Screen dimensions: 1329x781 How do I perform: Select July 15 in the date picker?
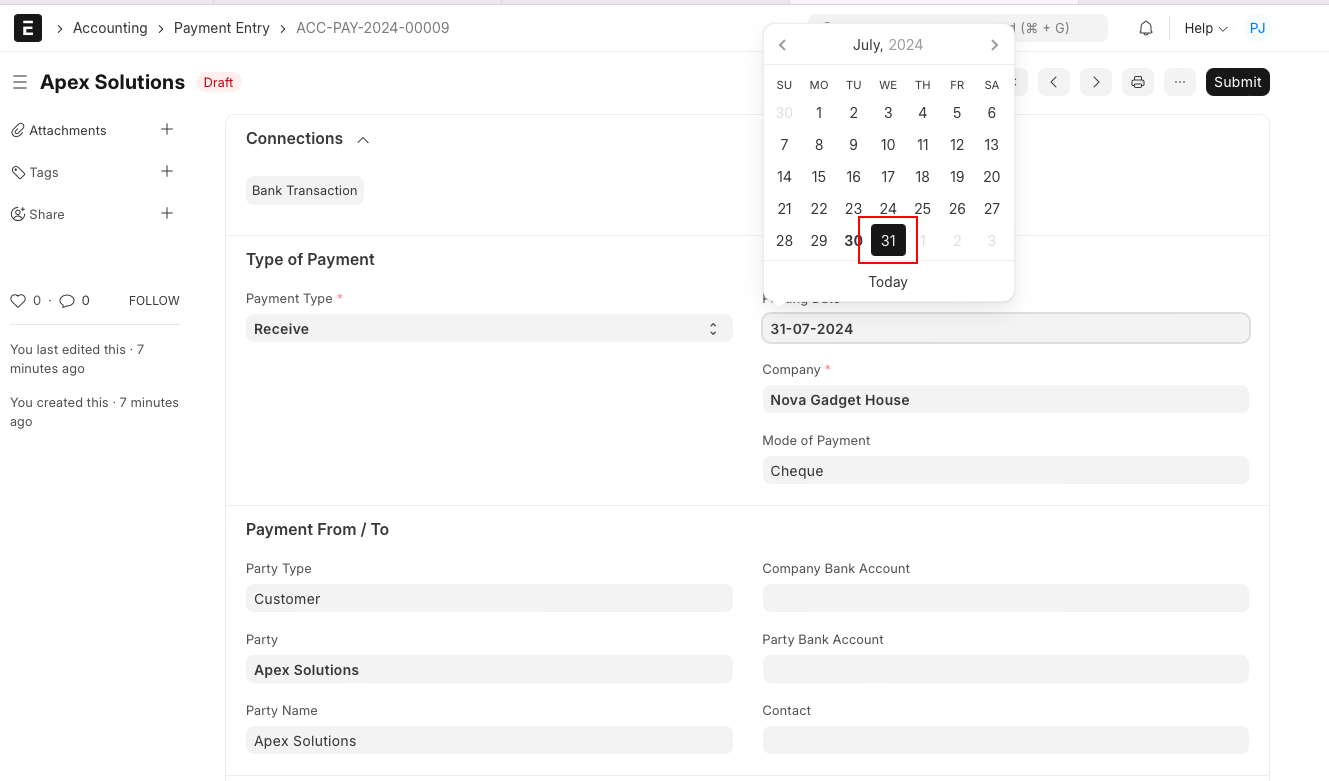pos(818,176)
